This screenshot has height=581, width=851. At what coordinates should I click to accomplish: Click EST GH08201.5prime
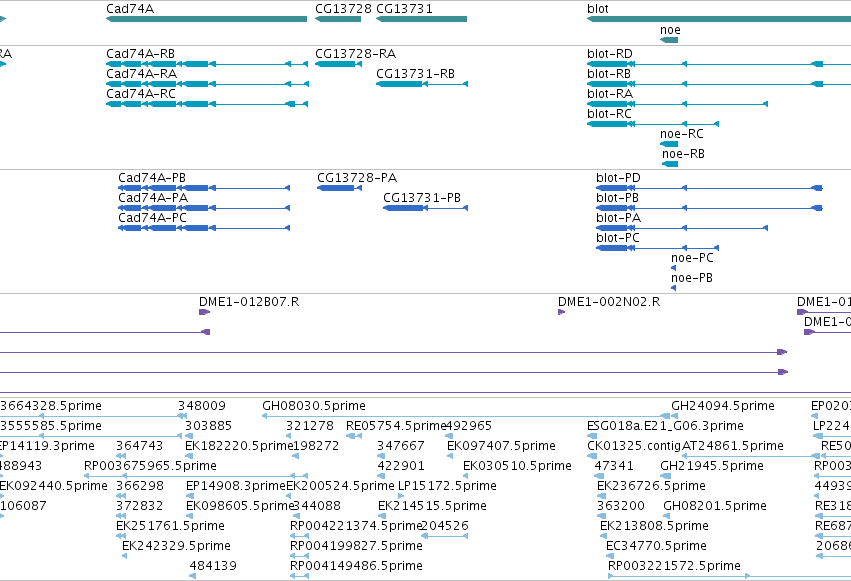(715, 506)
